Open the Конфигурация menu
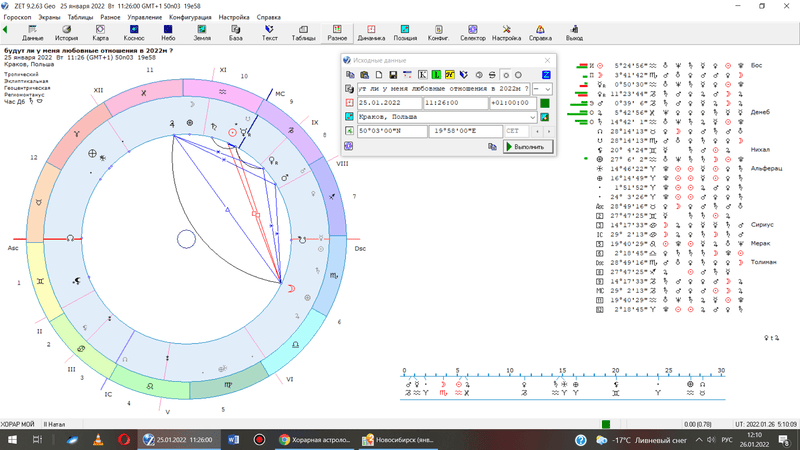 click(190, 17)
